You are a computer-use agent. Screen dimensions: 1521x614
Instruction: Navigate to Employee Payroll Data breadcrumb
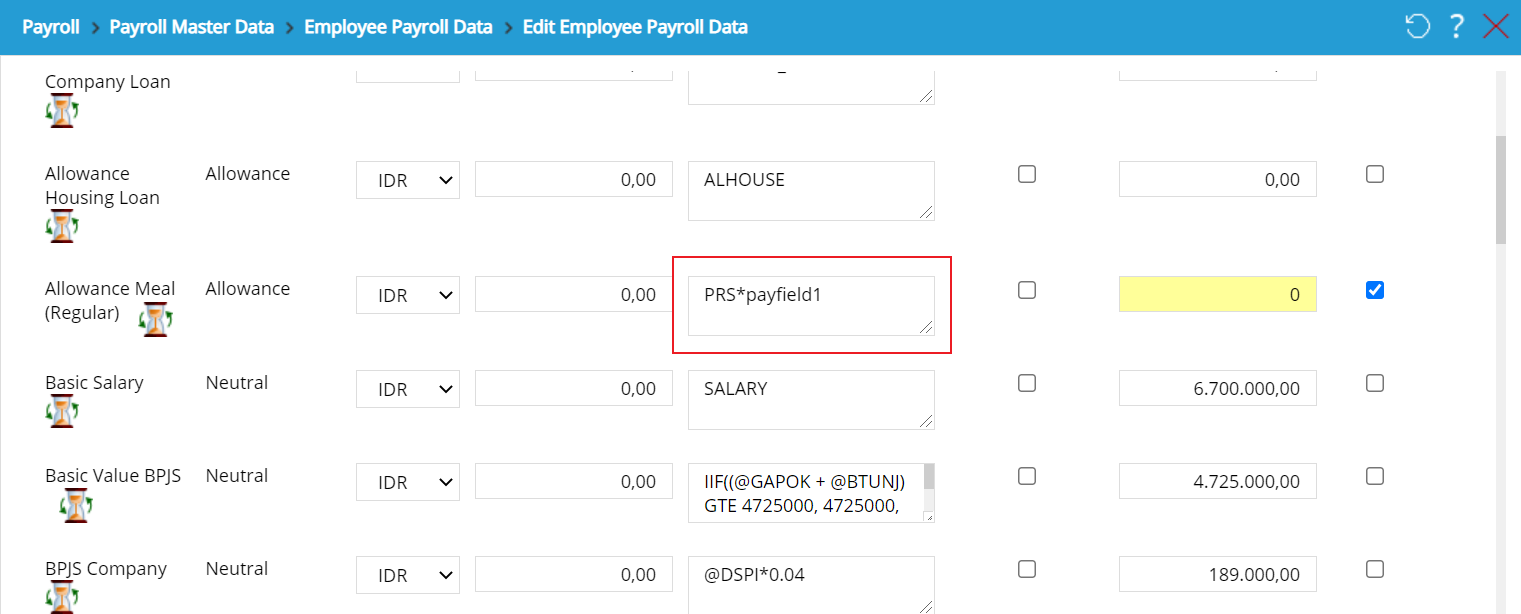(x=398, y=27)
